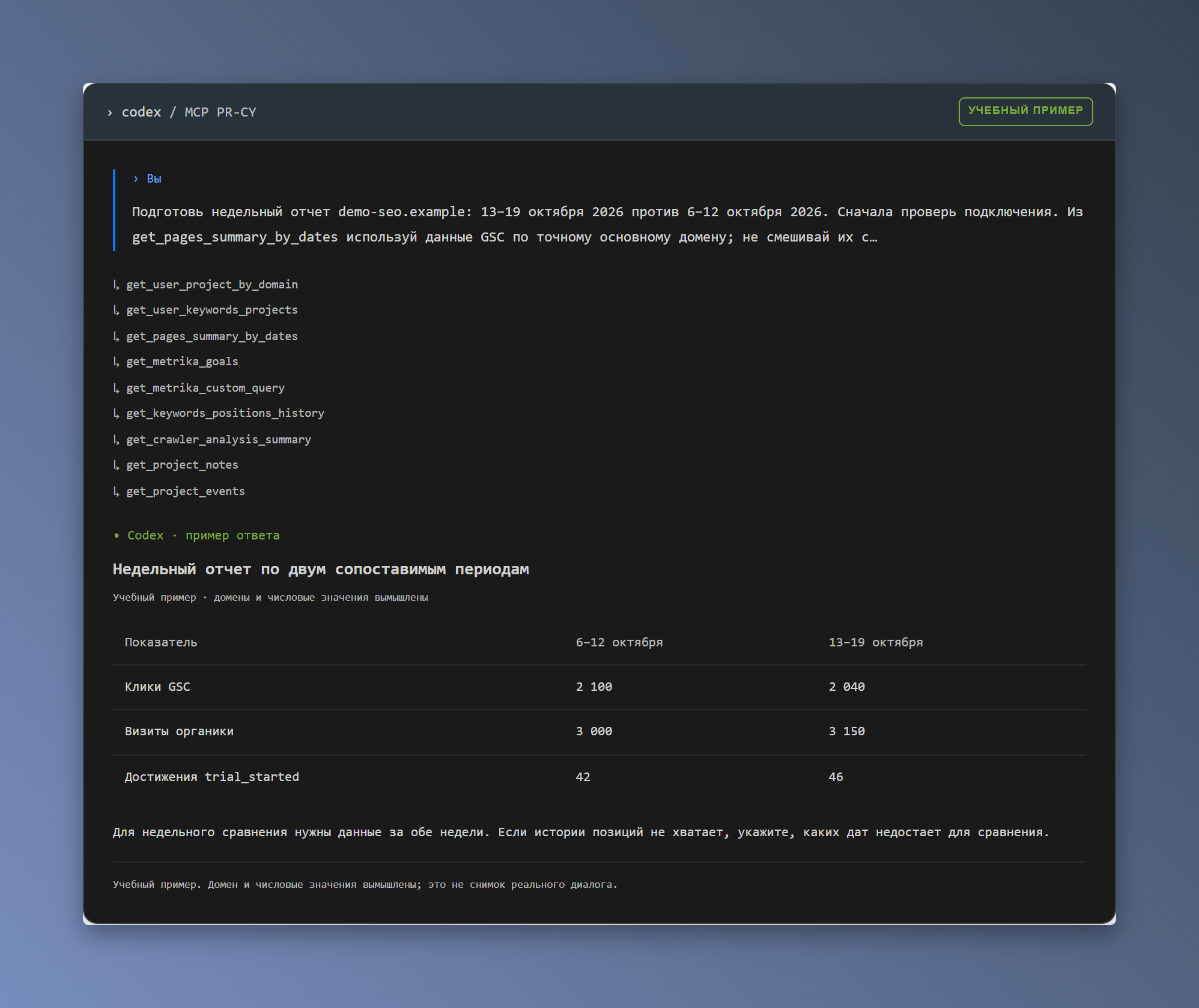1199x1008 pixels.
Task: Click the value 3 150 in the table
Action: (x=847, y=731)
